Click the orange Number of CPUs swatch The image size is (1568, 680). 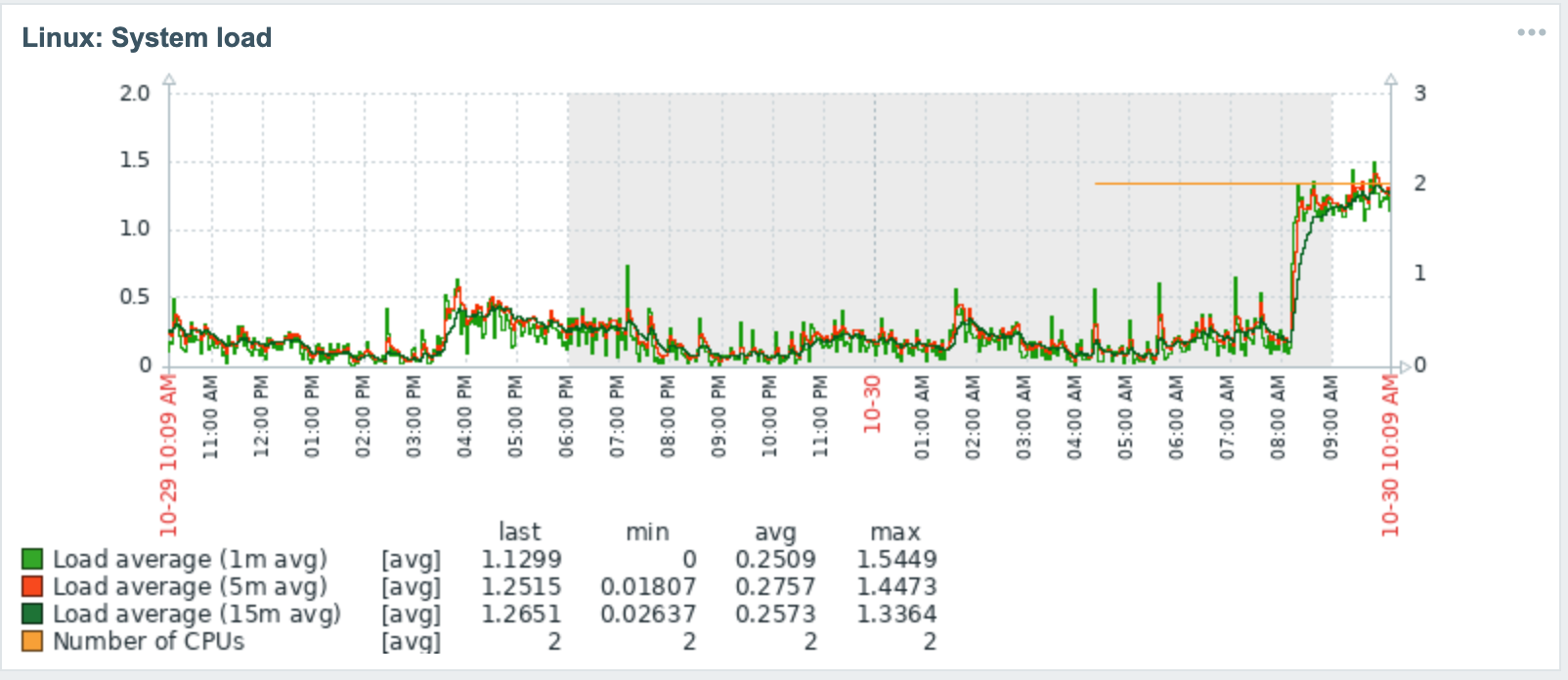[32, 642]
